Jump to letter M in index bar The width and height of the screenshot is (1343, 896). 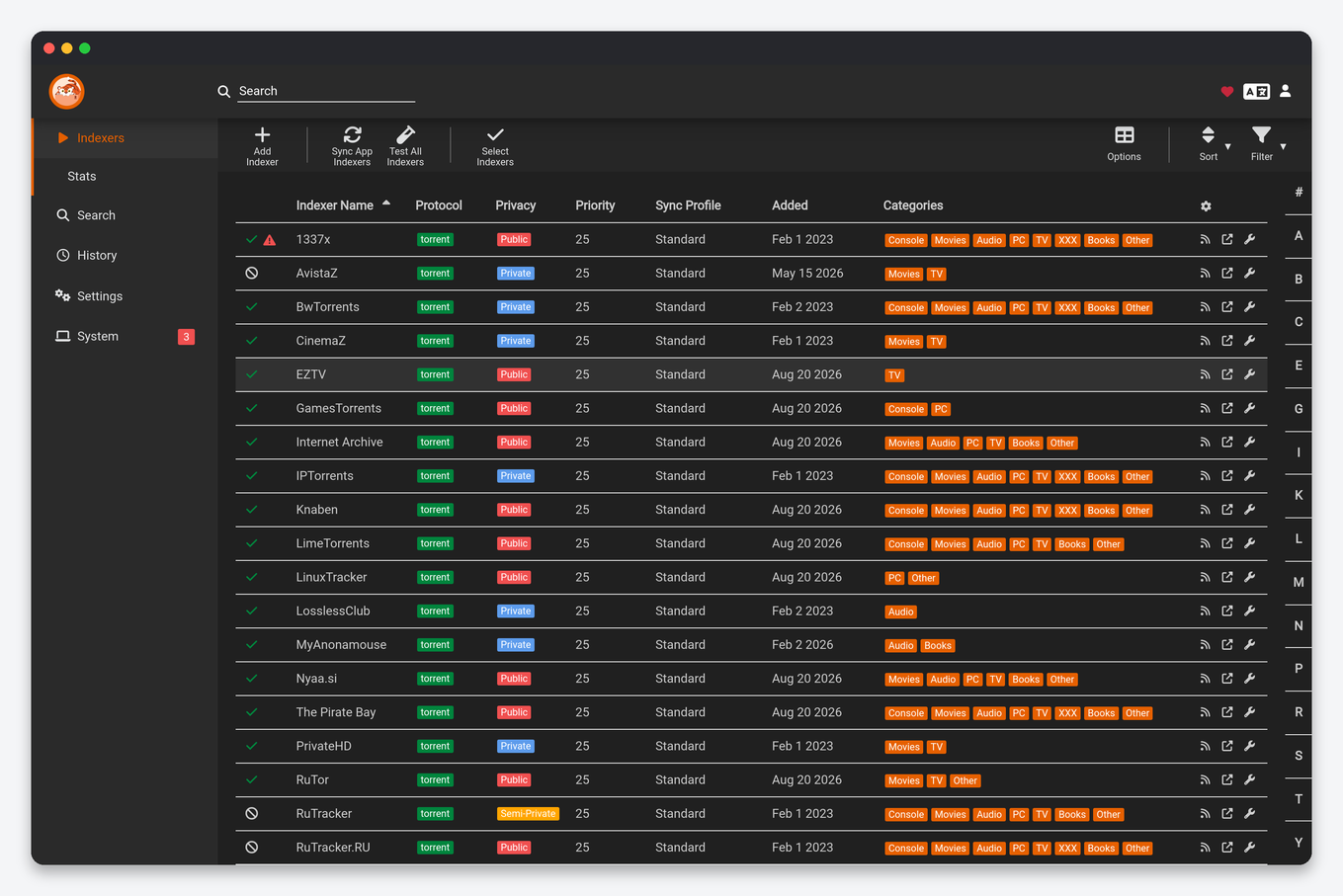point(1299,583)
